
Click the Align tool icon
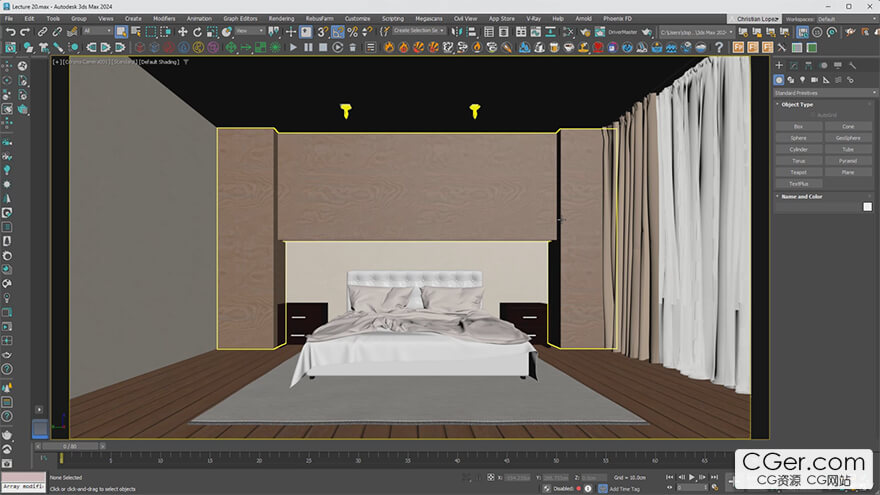coord(471,32)
